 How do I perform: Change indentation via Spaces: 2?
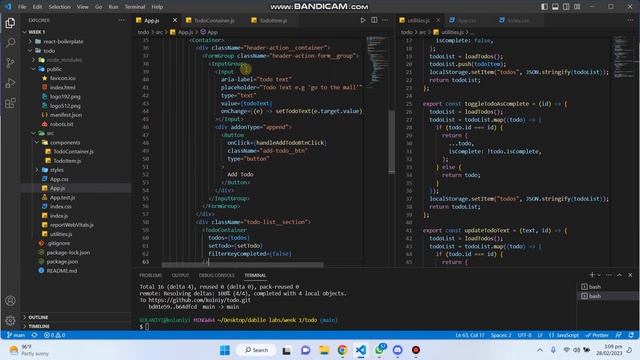pyautogui.click(x=501, y=335)
